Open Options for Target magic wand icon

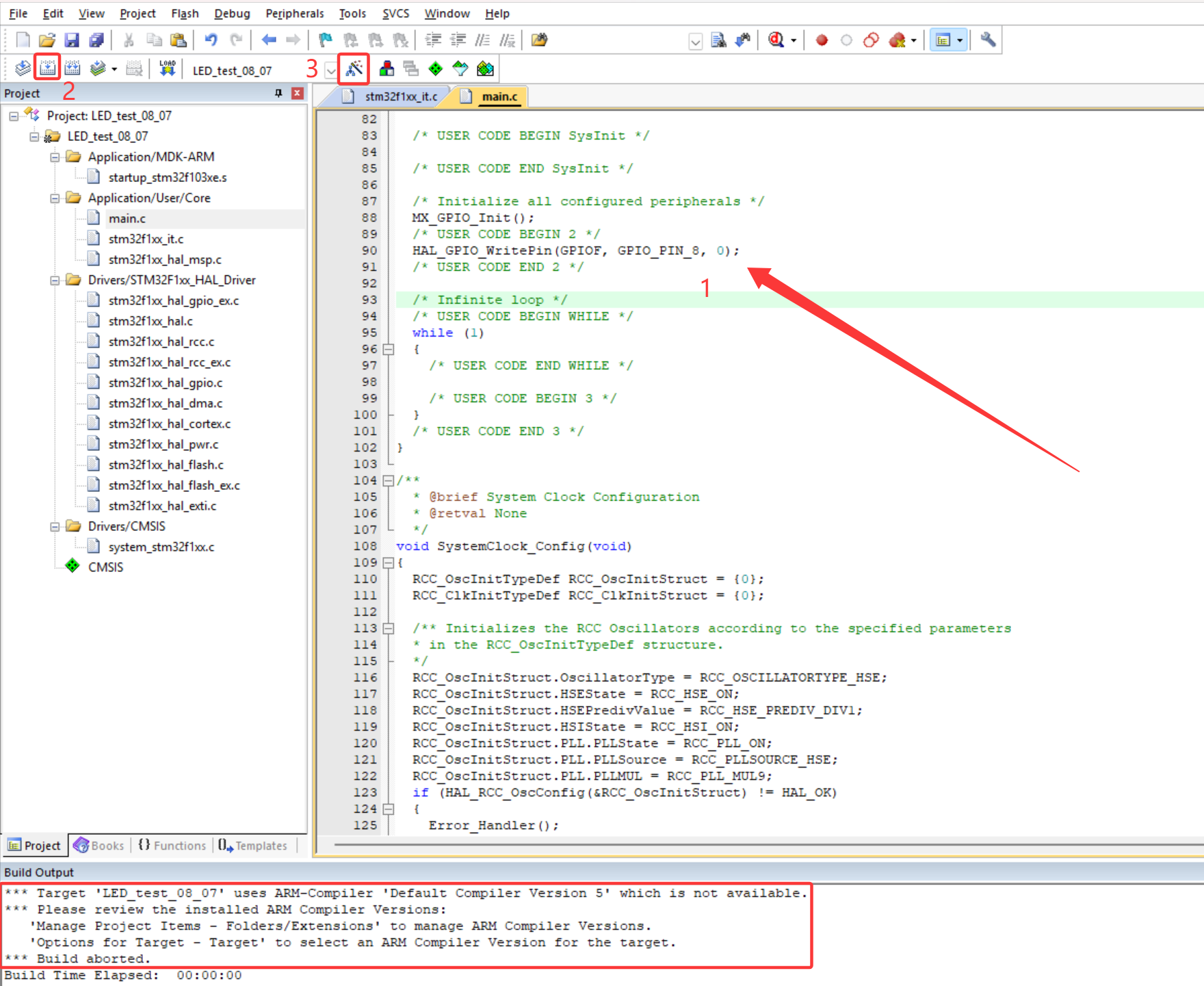point(354,68)
